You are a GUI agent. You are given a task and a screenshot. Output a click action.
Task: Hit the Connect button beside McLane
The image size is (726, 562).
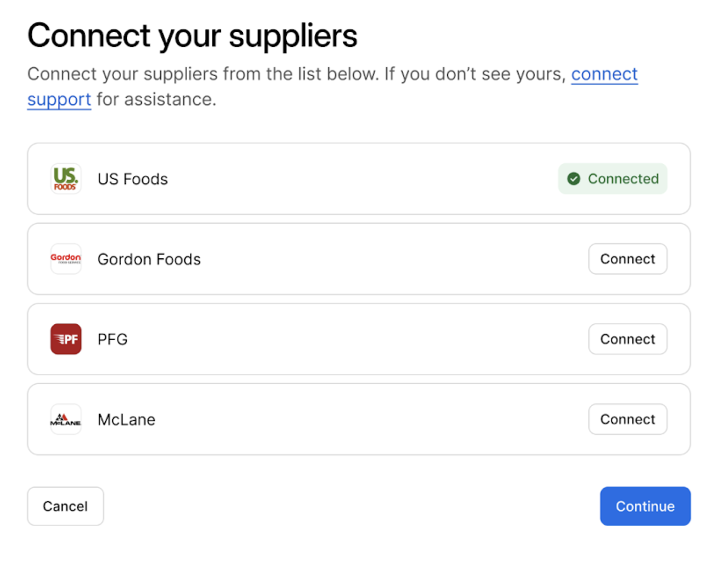[x=627, y=419]
